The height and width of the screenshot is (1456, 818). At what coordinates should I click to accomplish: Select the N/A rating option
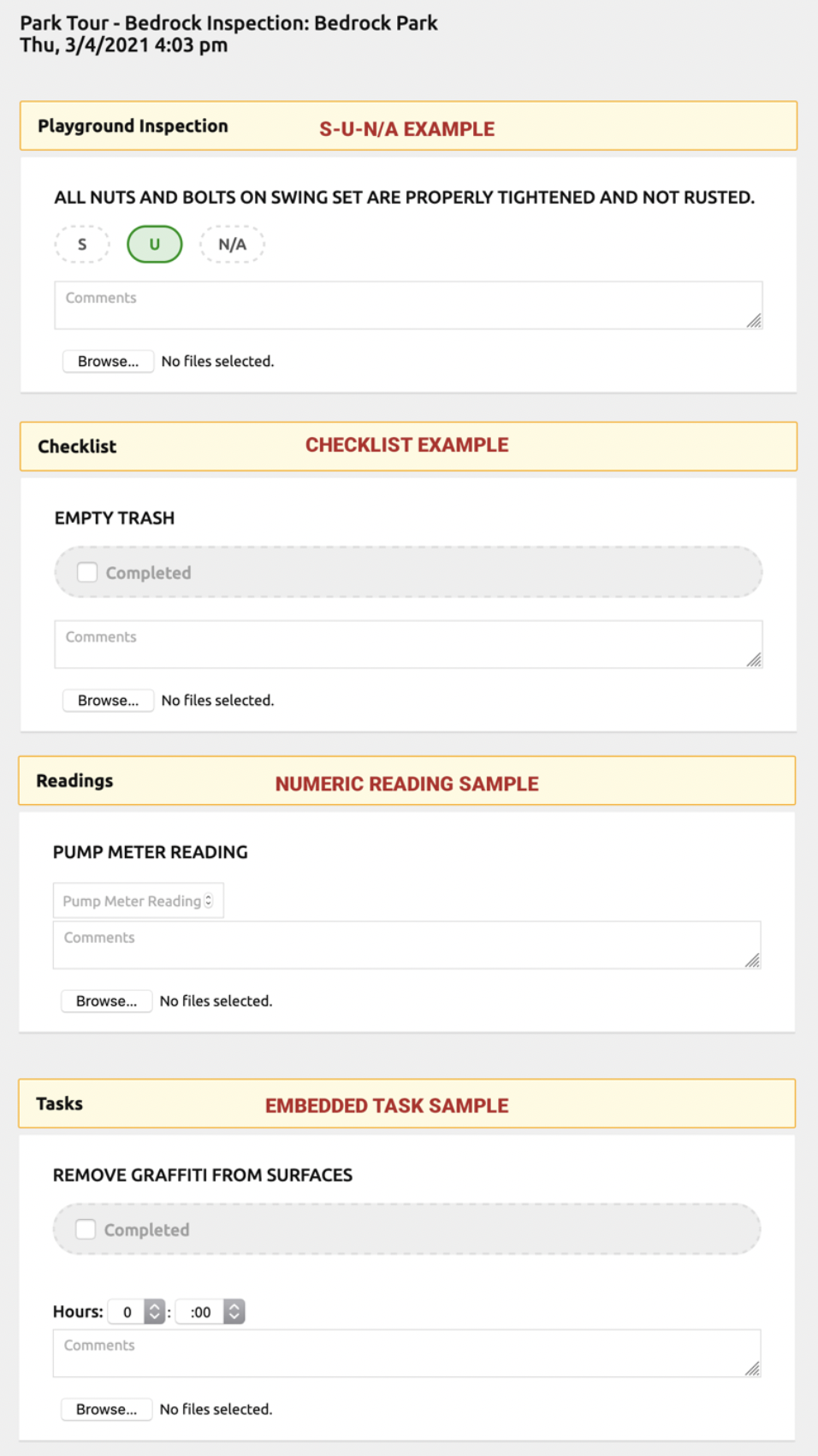click(232, 245)
